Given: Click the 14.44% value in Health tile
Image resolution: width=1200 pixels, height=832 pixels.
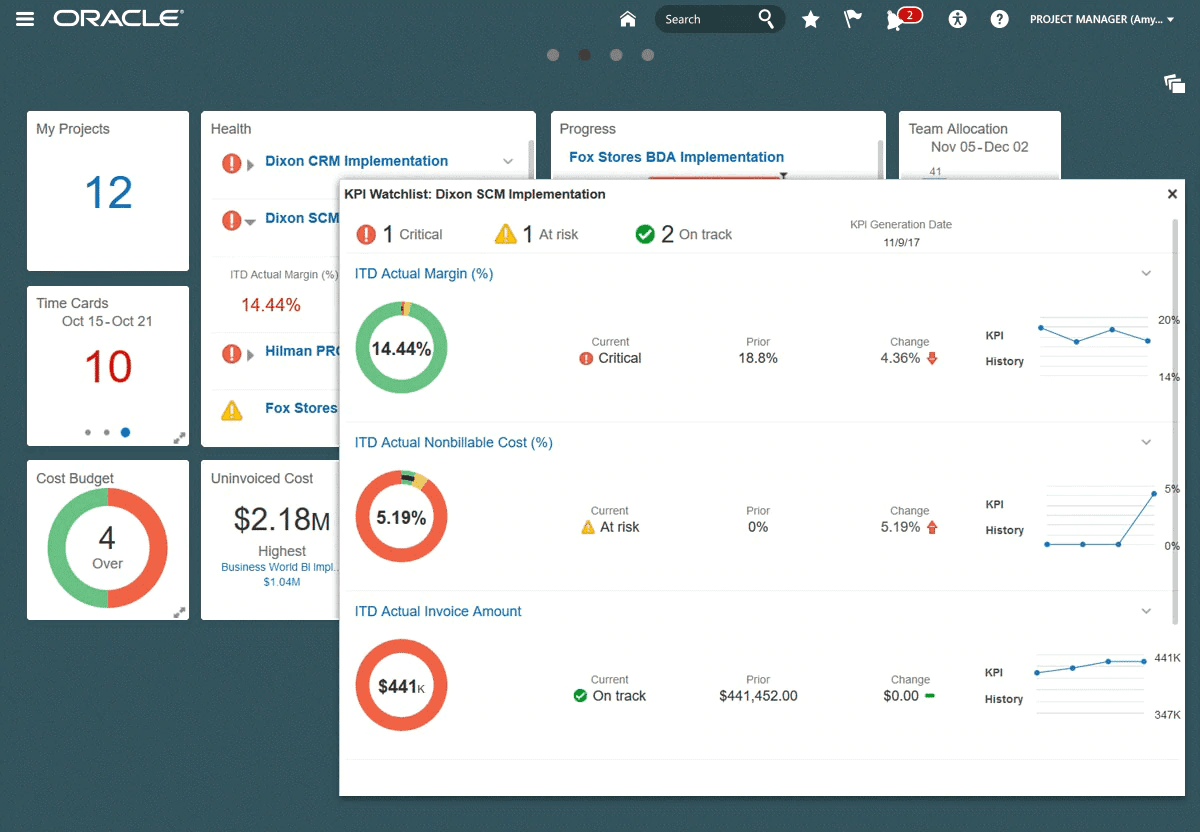Looking at the screenshot, I should click(x=271, y=305).
